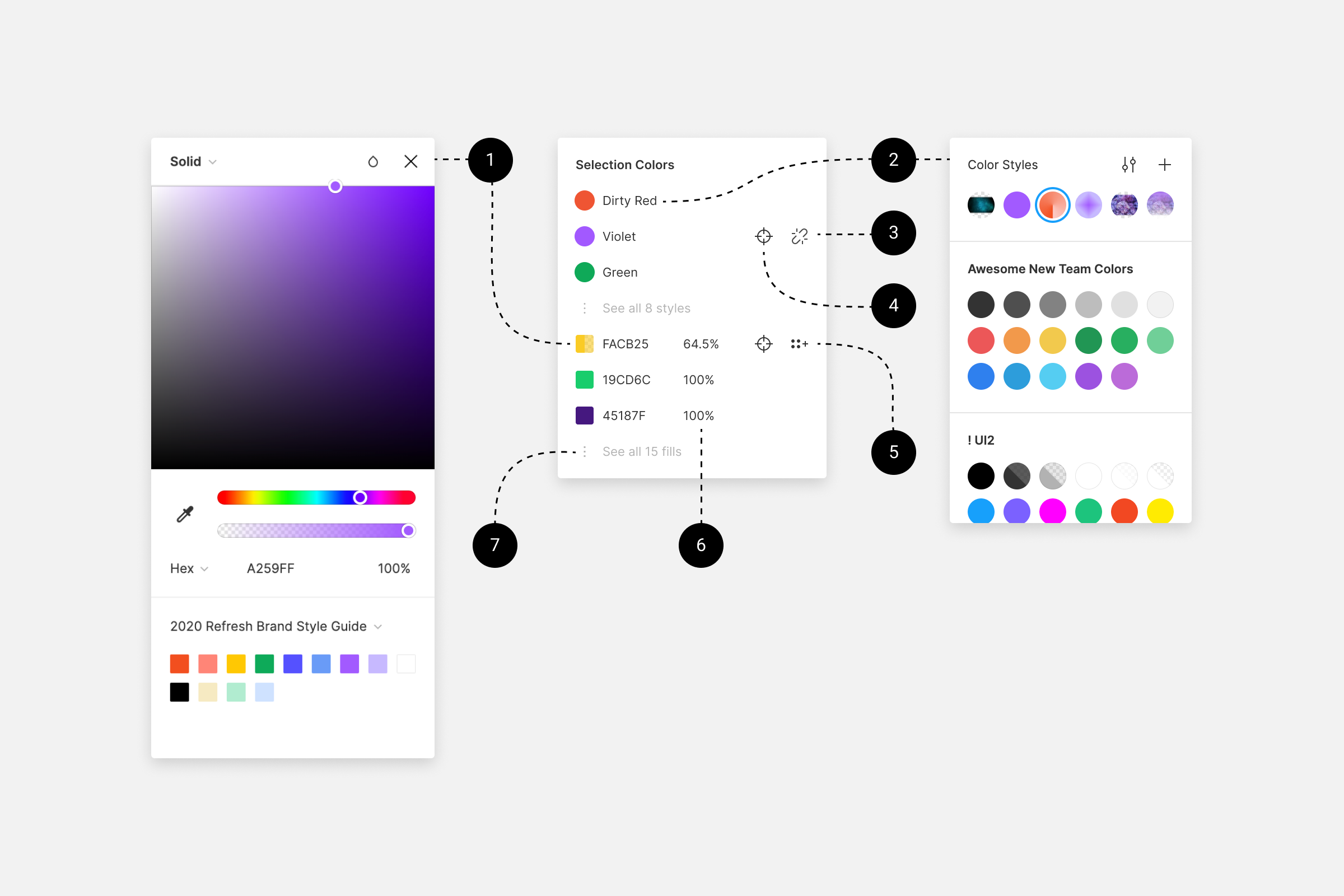The image size is (1344, 896).
Task: Click 'See all 8 styles' link
Action: [644, 308]
